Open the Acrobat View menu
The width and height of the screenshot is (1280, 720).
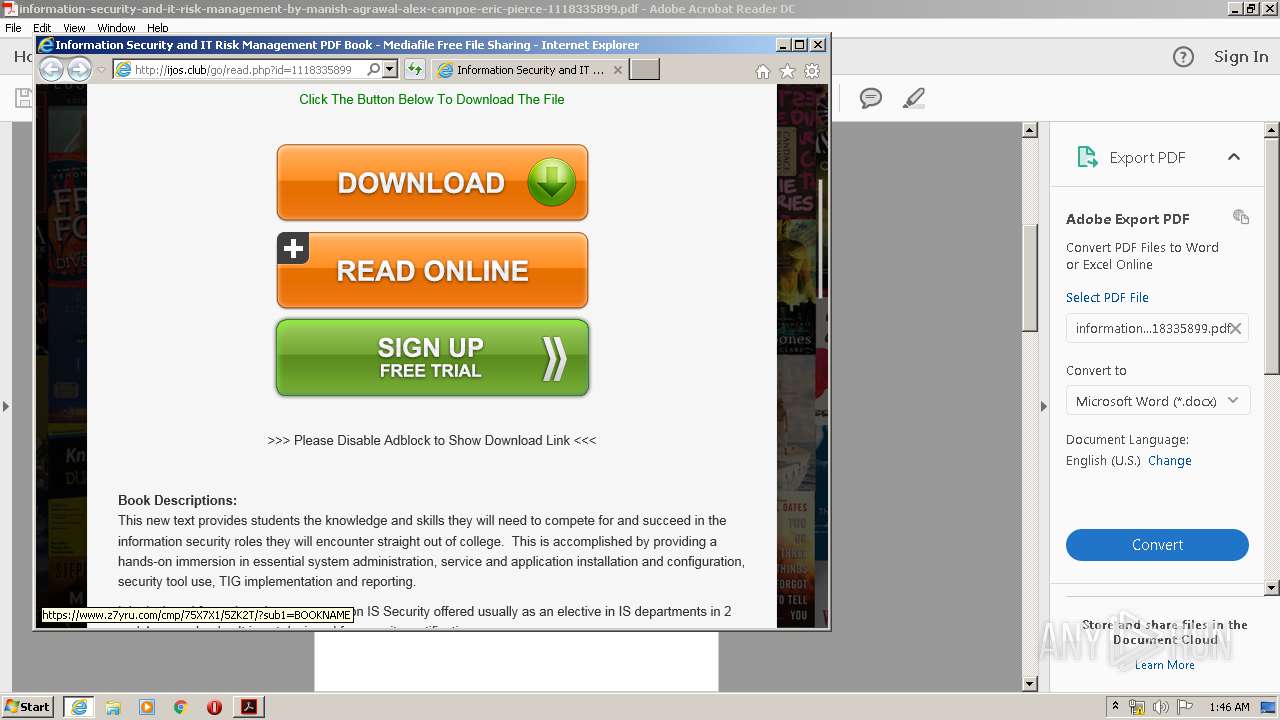74,28
